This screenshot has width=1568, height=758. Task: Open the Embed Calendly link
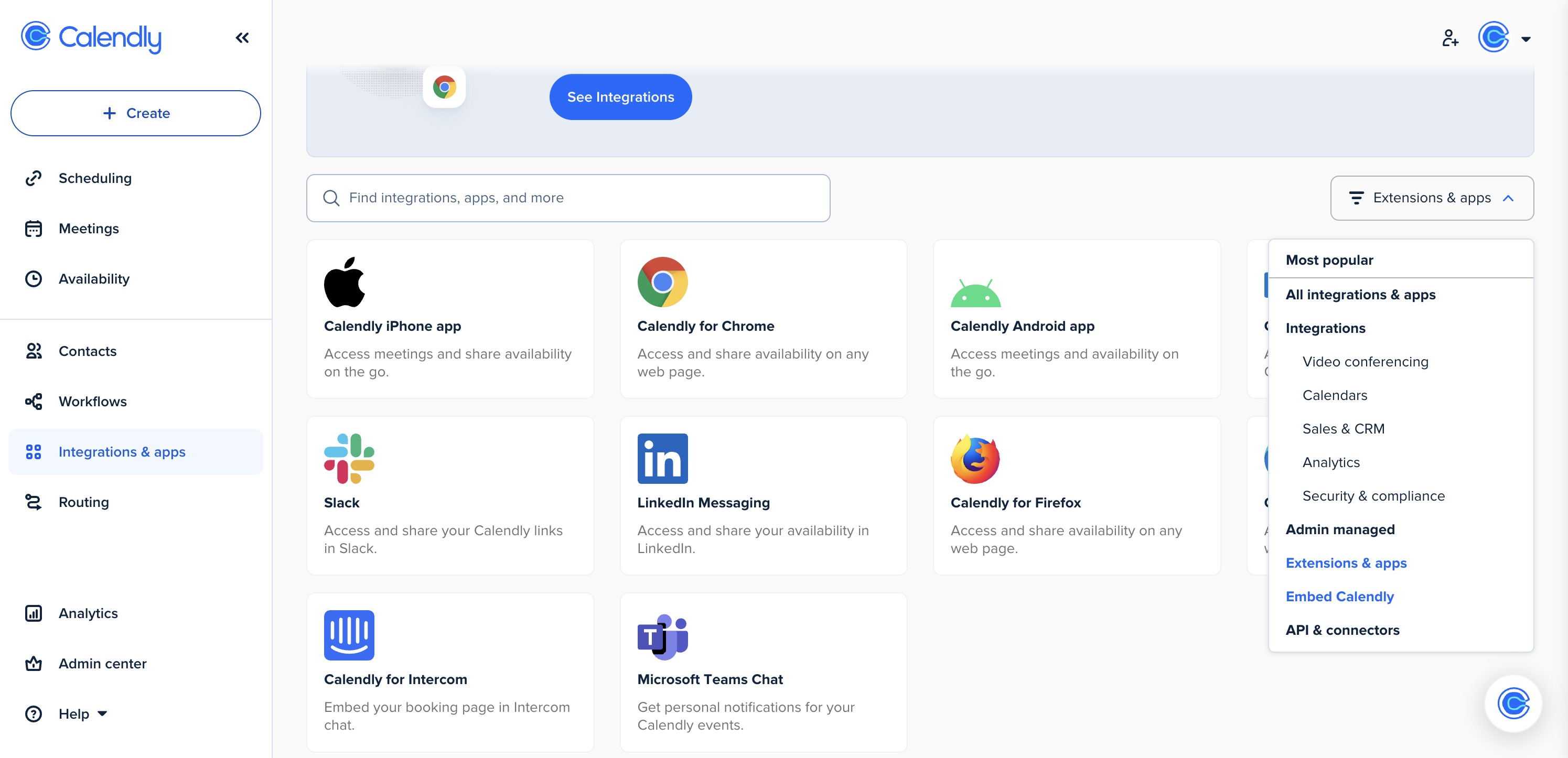tap(1339, 596)
